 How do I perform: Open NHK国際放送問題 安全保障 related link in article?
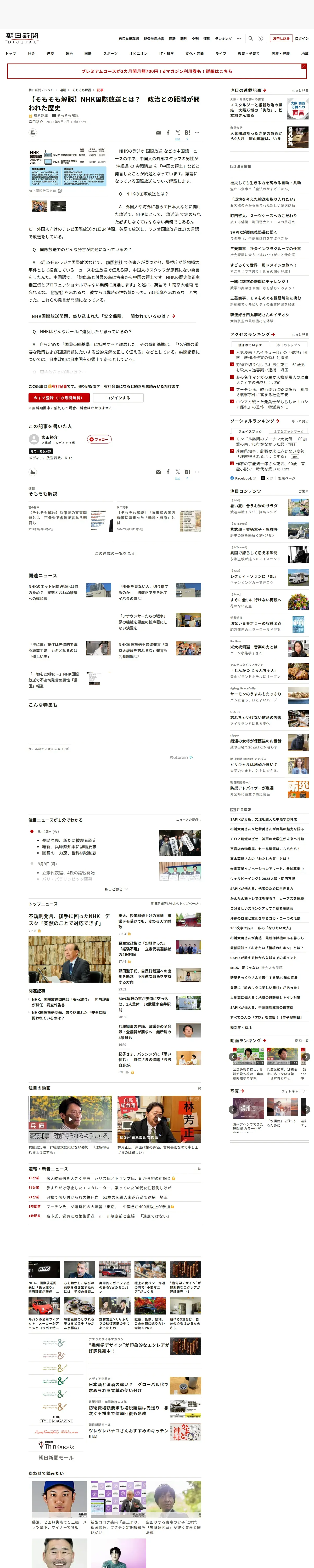click(104, 316)
